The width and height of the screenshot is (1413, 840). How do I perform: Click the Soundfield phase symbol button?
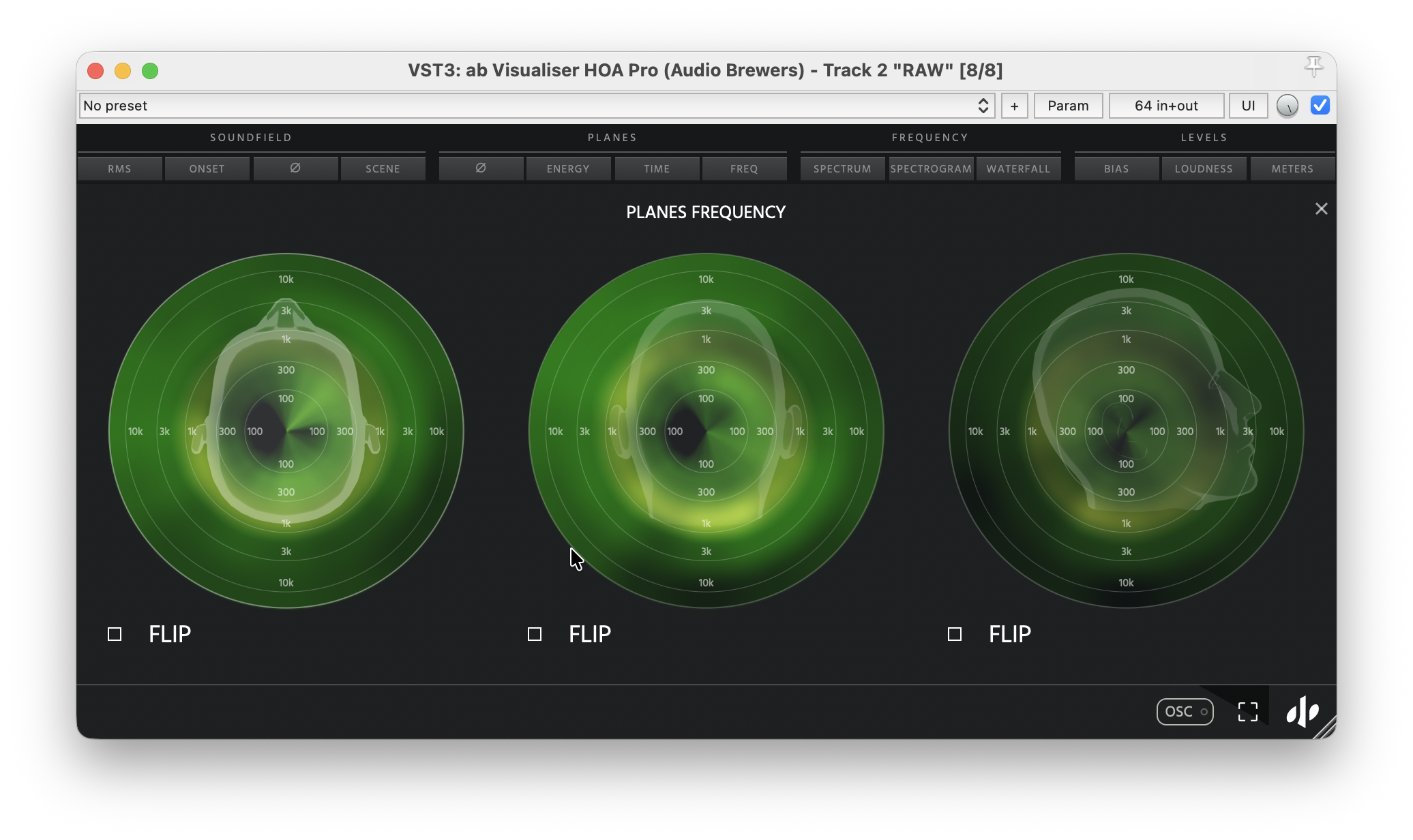(295, 168)
